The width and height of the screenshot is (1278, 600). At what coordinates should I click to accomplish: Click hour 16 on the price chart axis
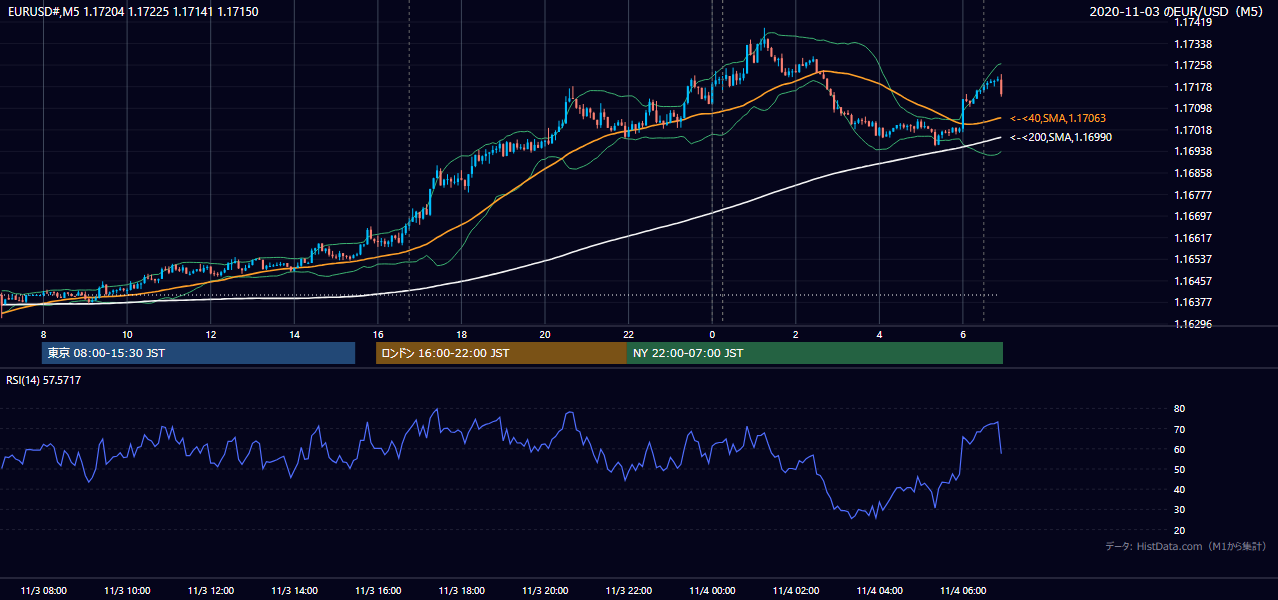378,334
